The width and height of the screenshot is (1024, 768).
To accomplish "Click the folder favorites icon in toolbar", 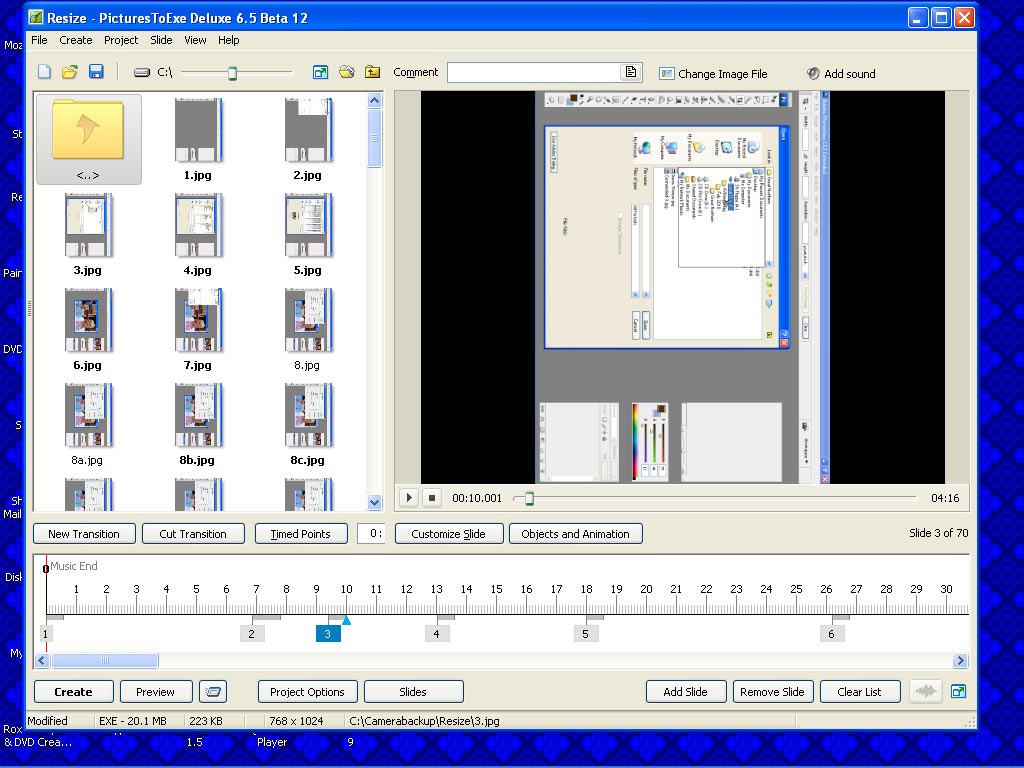I will [x=347, y=72].
